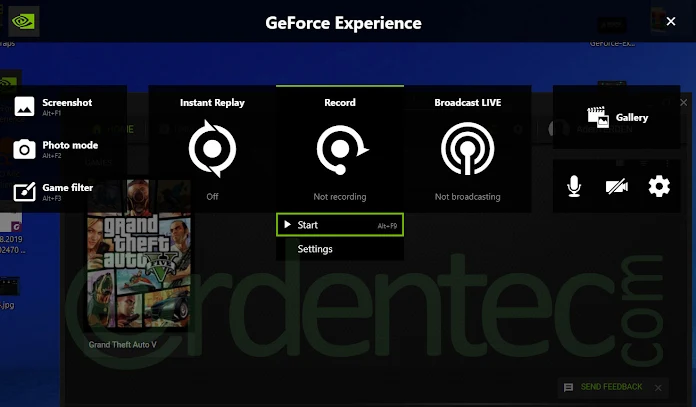Open overlay settings gear
696x407 pixels.
click(659, 186)
